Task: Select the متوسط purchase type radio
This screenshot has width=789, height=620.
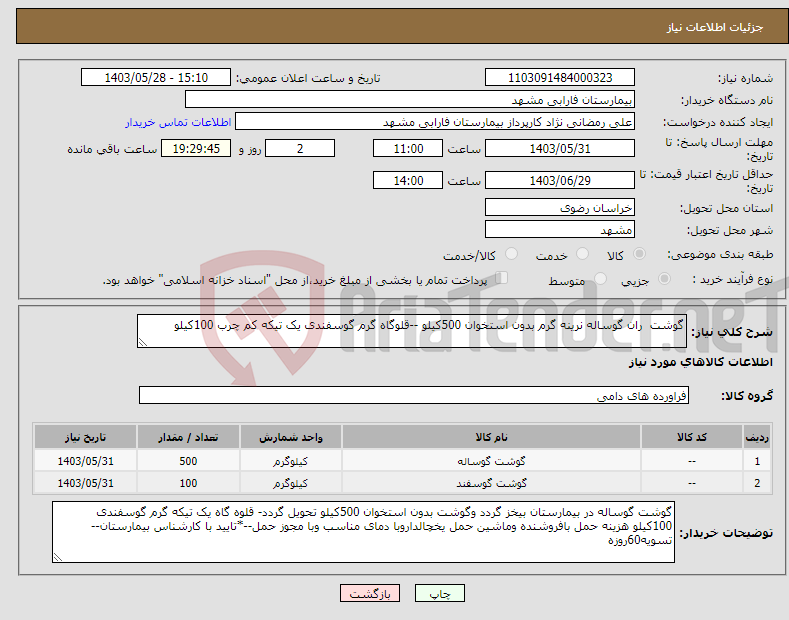Action: (600, 279)
